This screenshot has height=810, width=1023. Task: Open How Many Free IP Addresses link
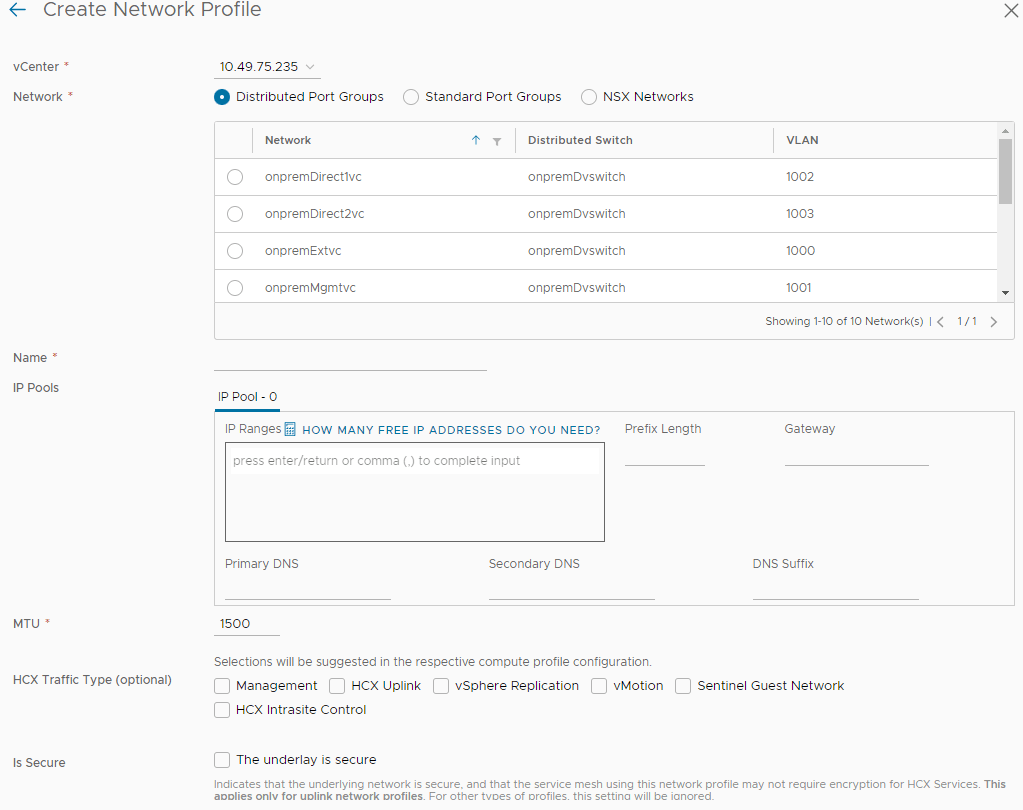click(450, 430)
